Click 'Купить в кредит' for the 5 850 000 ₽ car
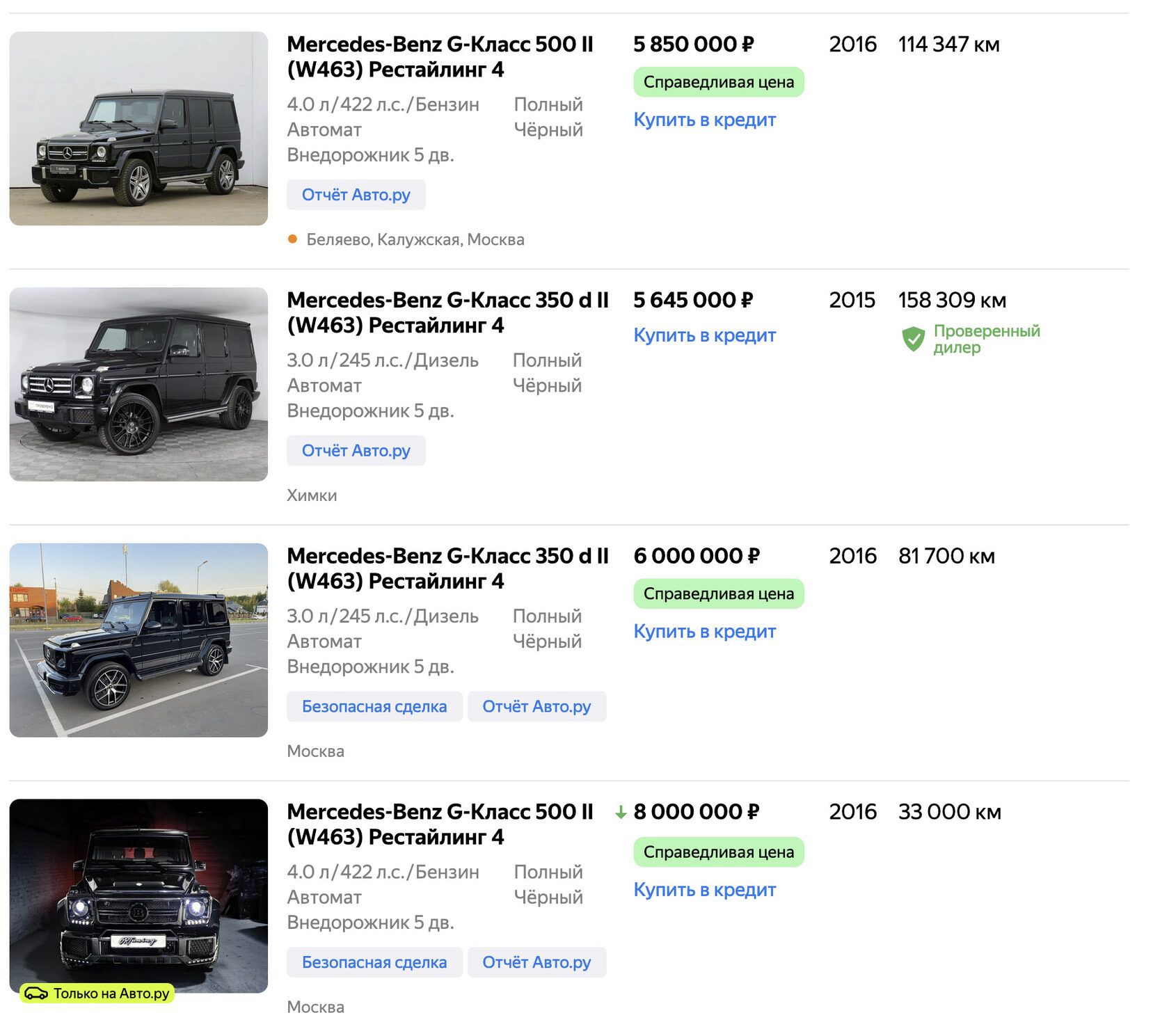This screenshot has height=1036, width=1169. click(x=704, y=120)
